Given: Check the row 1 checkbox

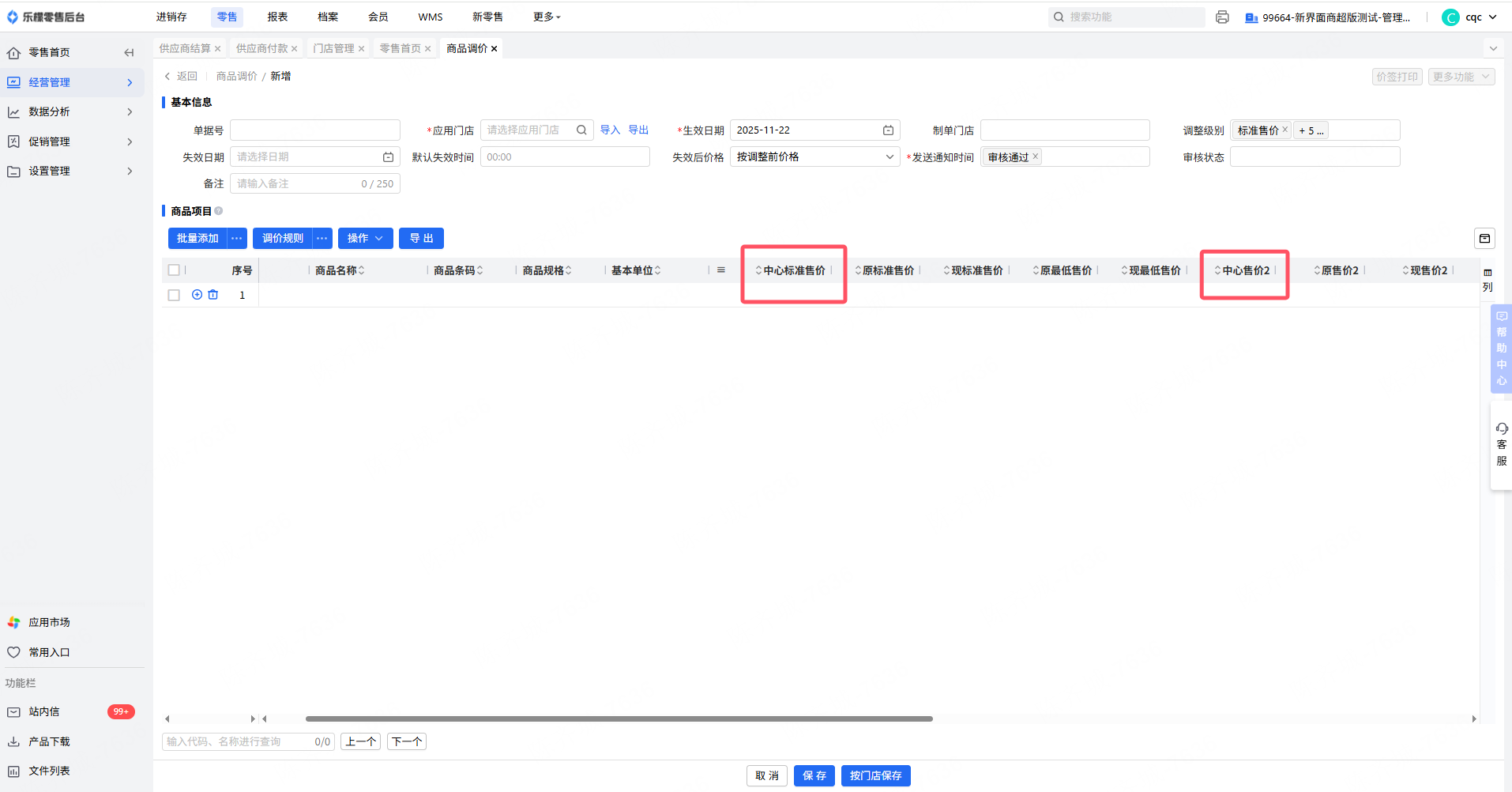Looking at the screenshot, I should [x=174, y=295].
